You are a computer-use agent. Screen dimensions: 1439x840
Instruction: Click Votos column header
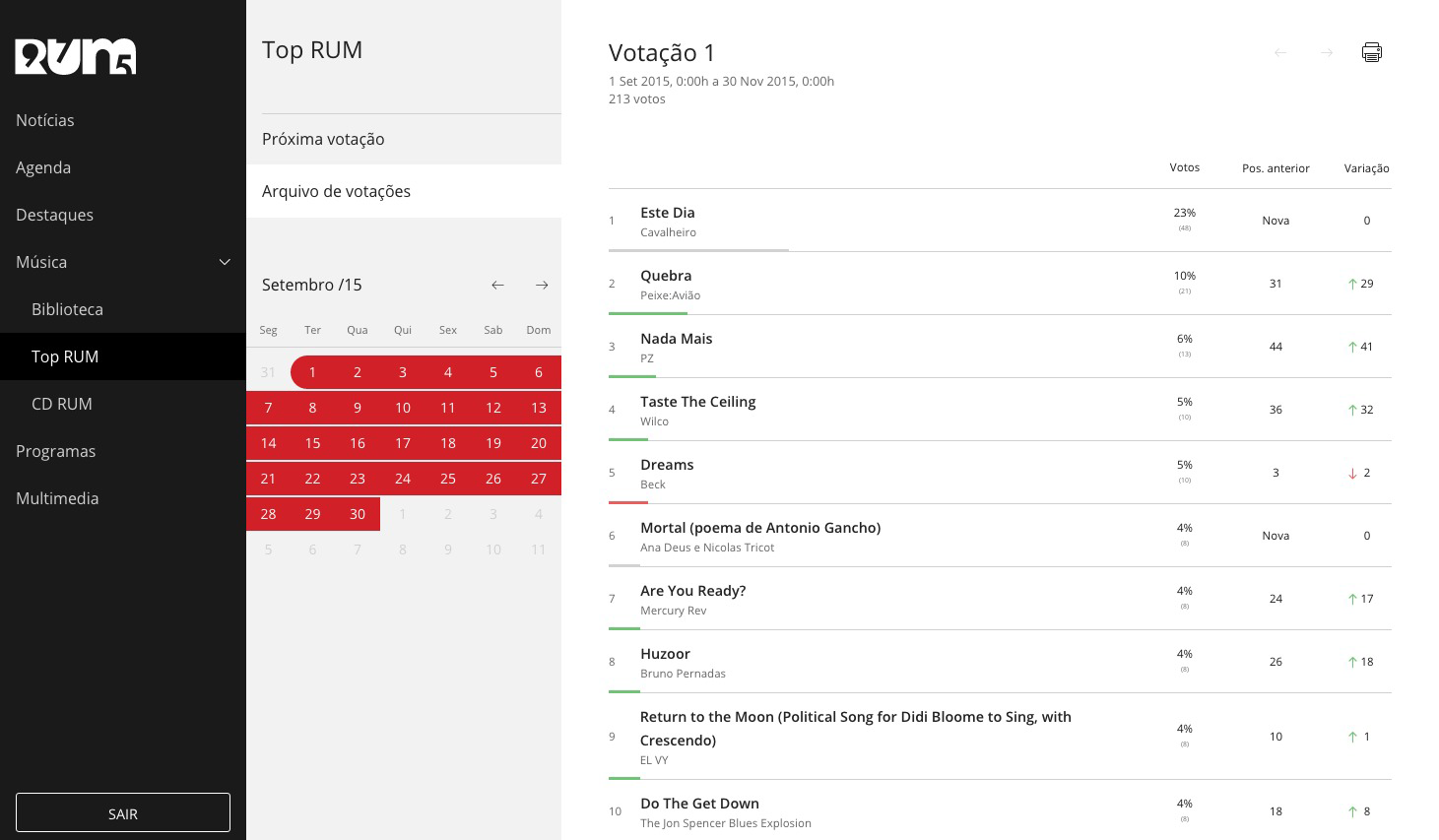pos(1185,167)
